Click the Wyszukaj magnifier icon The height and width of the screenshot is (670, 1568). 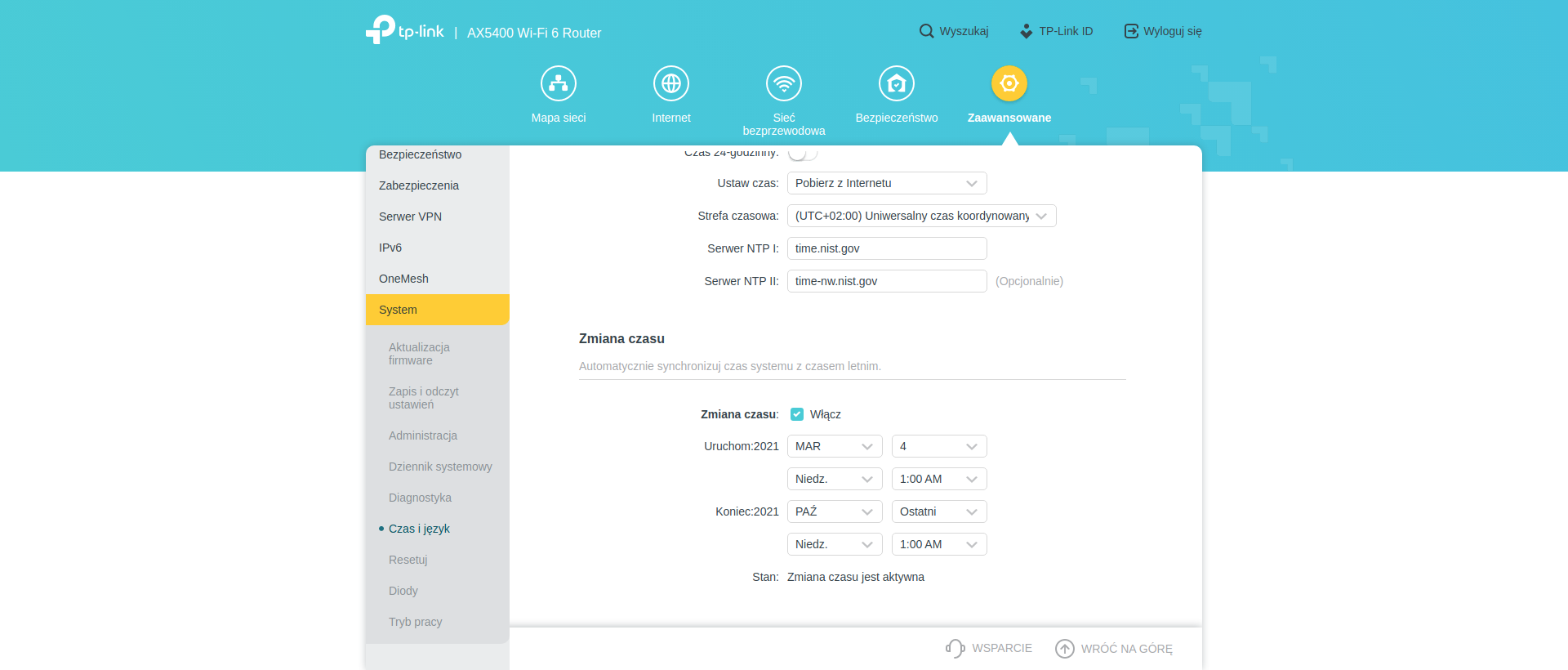926,31
